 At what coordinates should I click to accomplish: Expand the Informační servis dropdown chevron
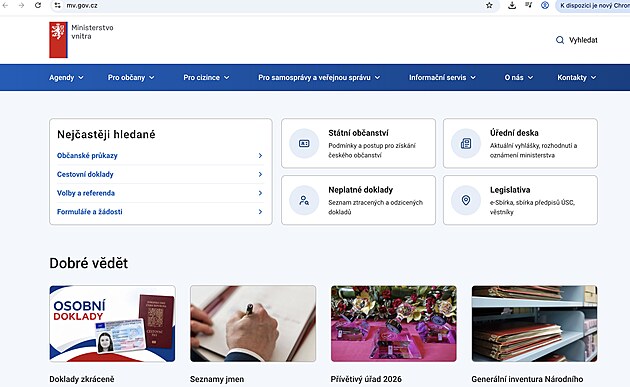pos(473,78)
